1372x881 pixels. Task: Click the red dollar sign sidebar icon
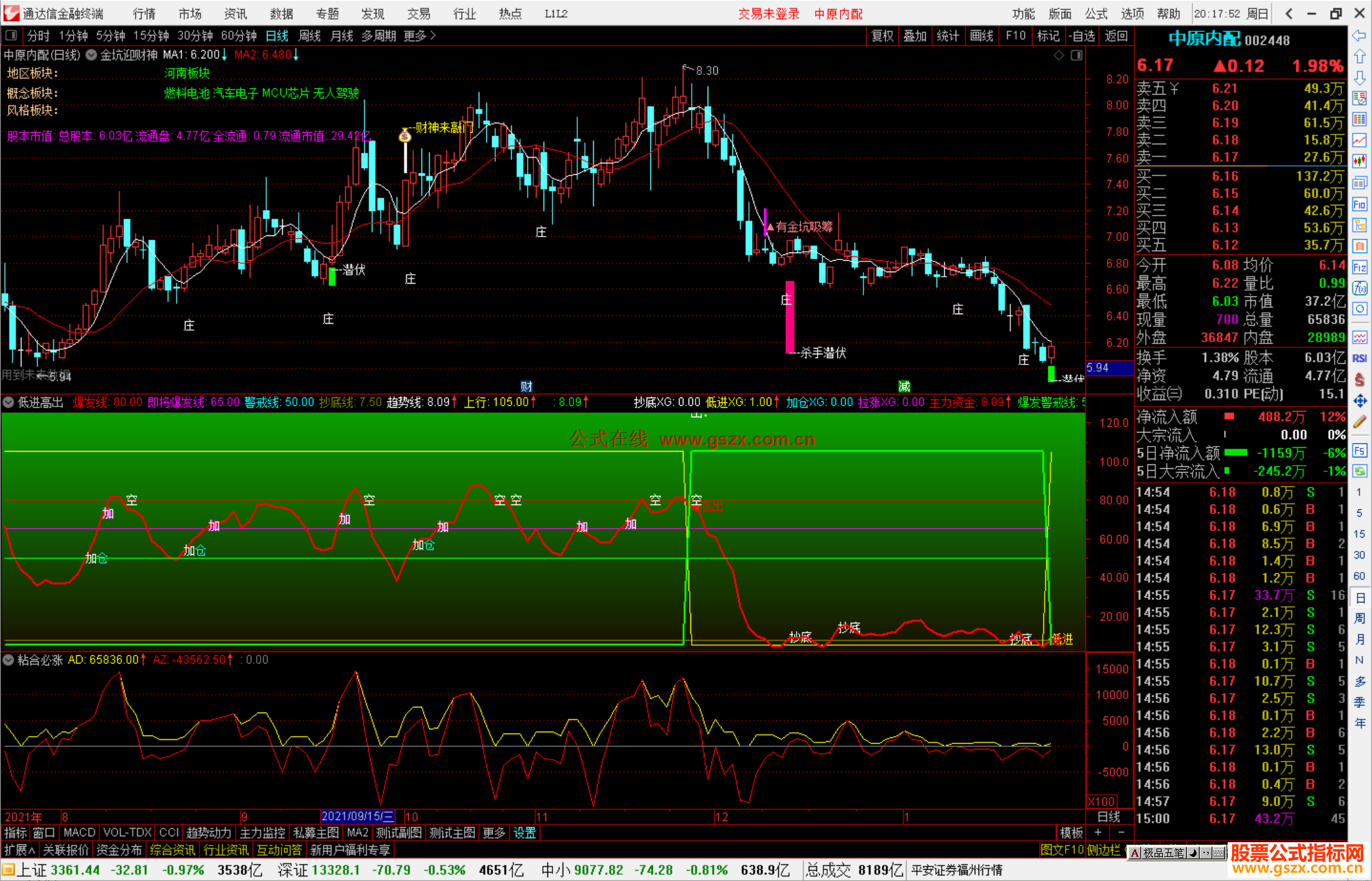tap(1359, 380)
